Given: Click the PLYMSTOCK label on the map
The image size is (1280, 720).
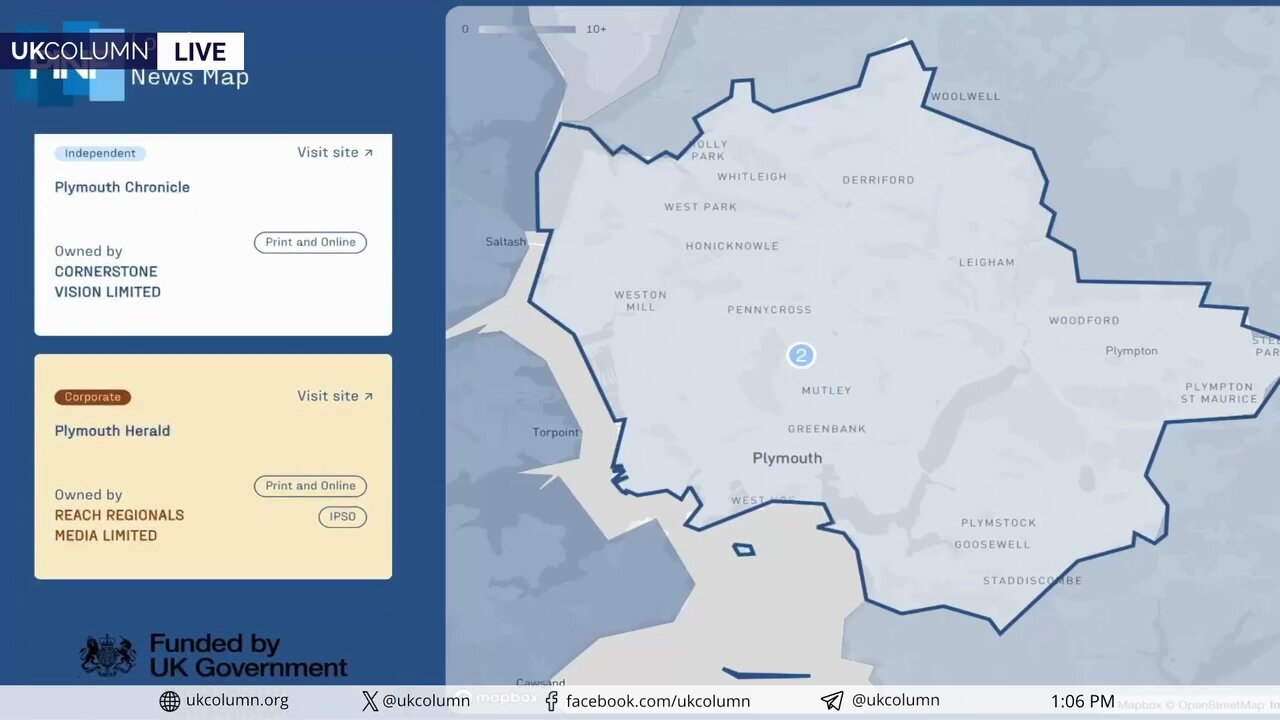Looking at the screenshot, I should pos(998,523).
